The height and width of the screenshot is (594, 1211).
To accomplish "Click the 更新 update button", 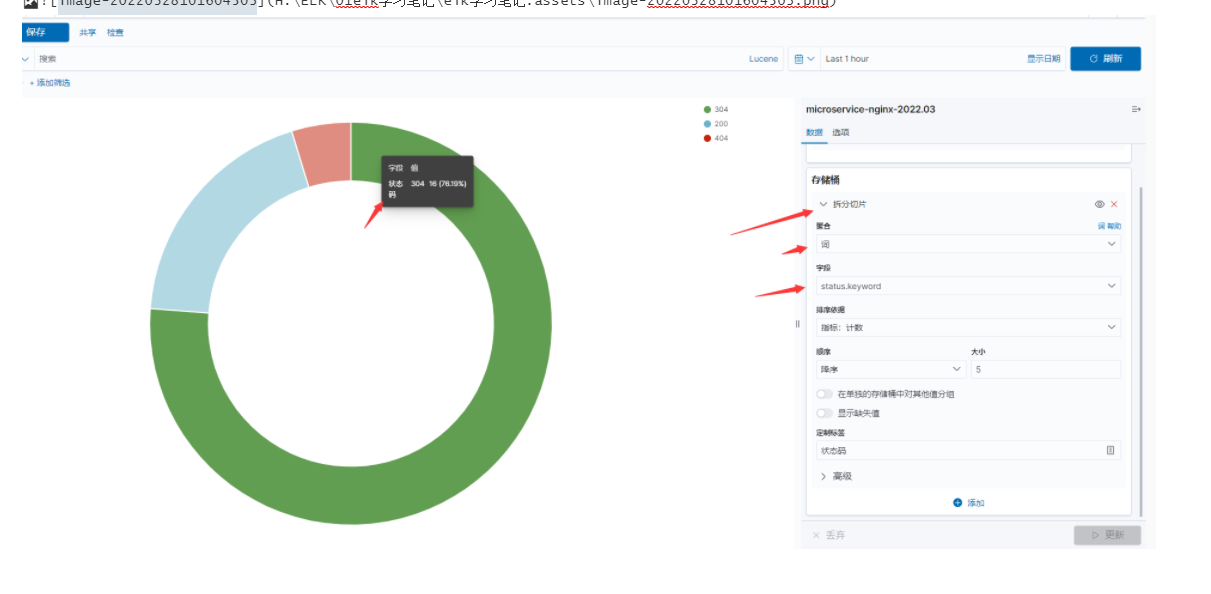I will click(1108, 535).
